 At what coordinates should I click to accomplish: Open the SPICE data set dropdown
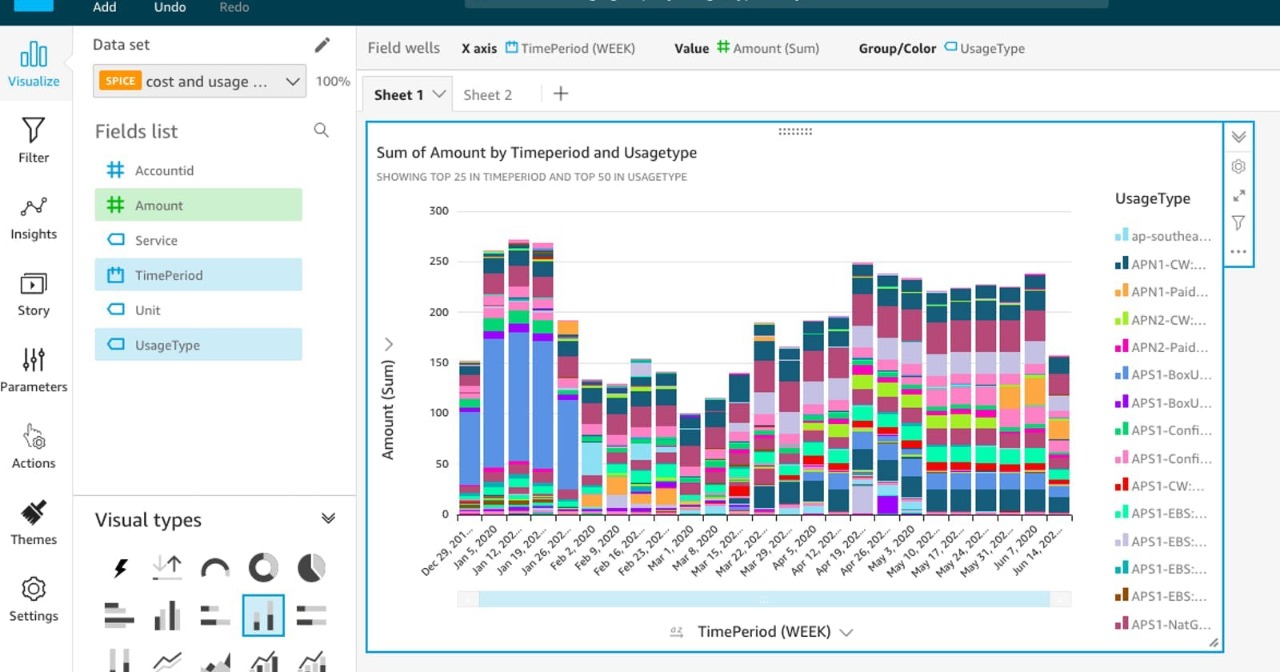click(x=200, y=81)
